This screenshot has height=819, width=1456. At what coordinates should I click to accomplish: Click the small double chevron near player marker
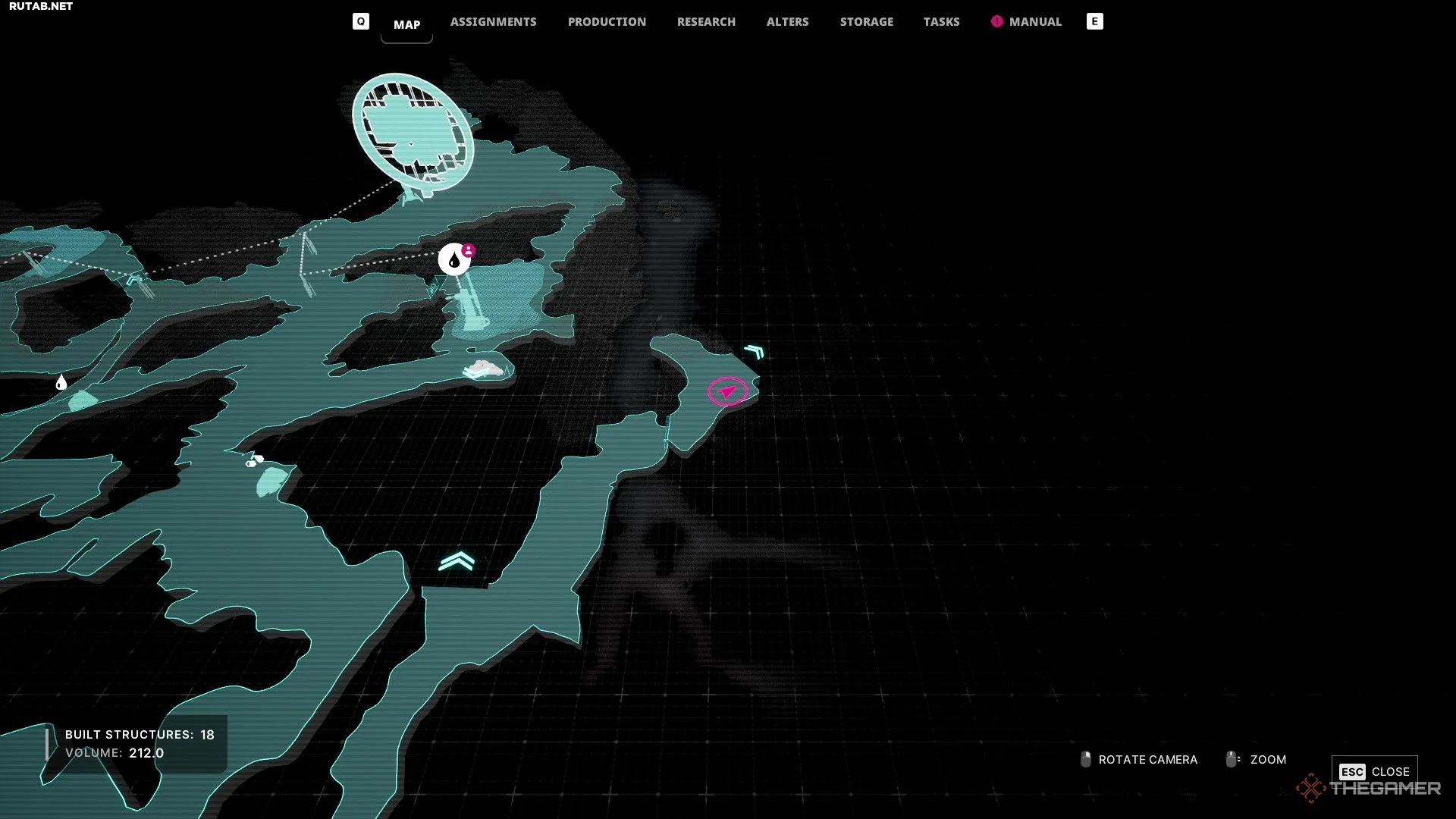tap(754, 351)
